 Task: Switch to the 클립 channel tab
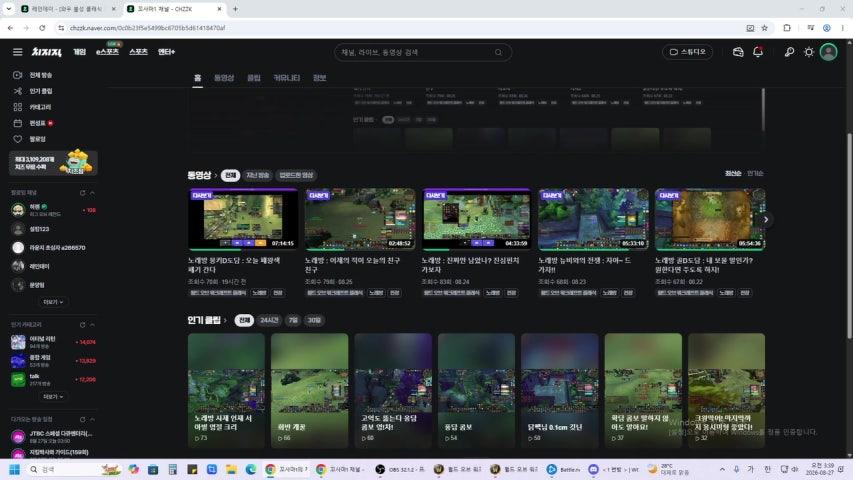click(x=254, y=78)
